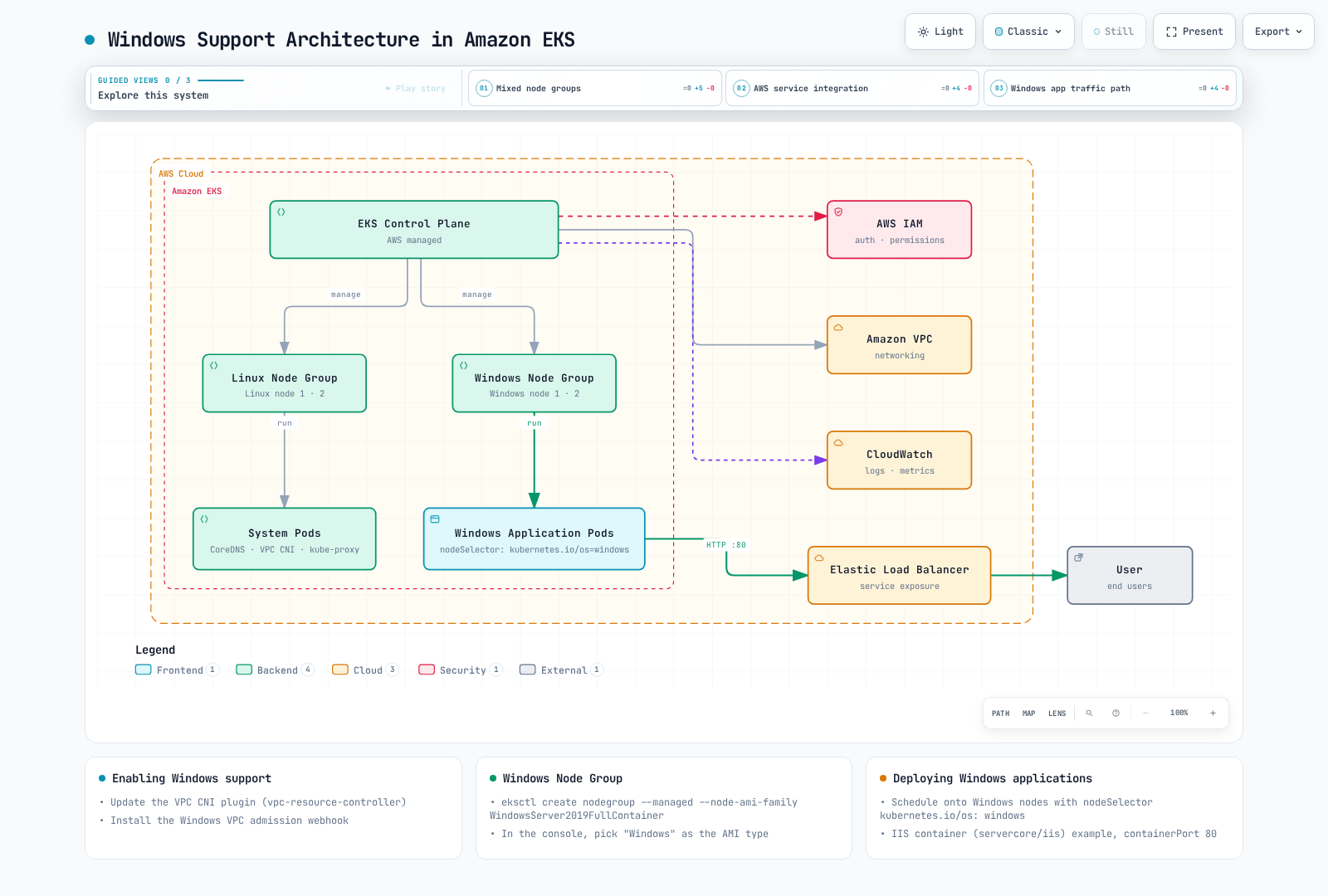Toggle the External legend filter
Screen dimensions: 1328x896
click(x=561, y=670)
